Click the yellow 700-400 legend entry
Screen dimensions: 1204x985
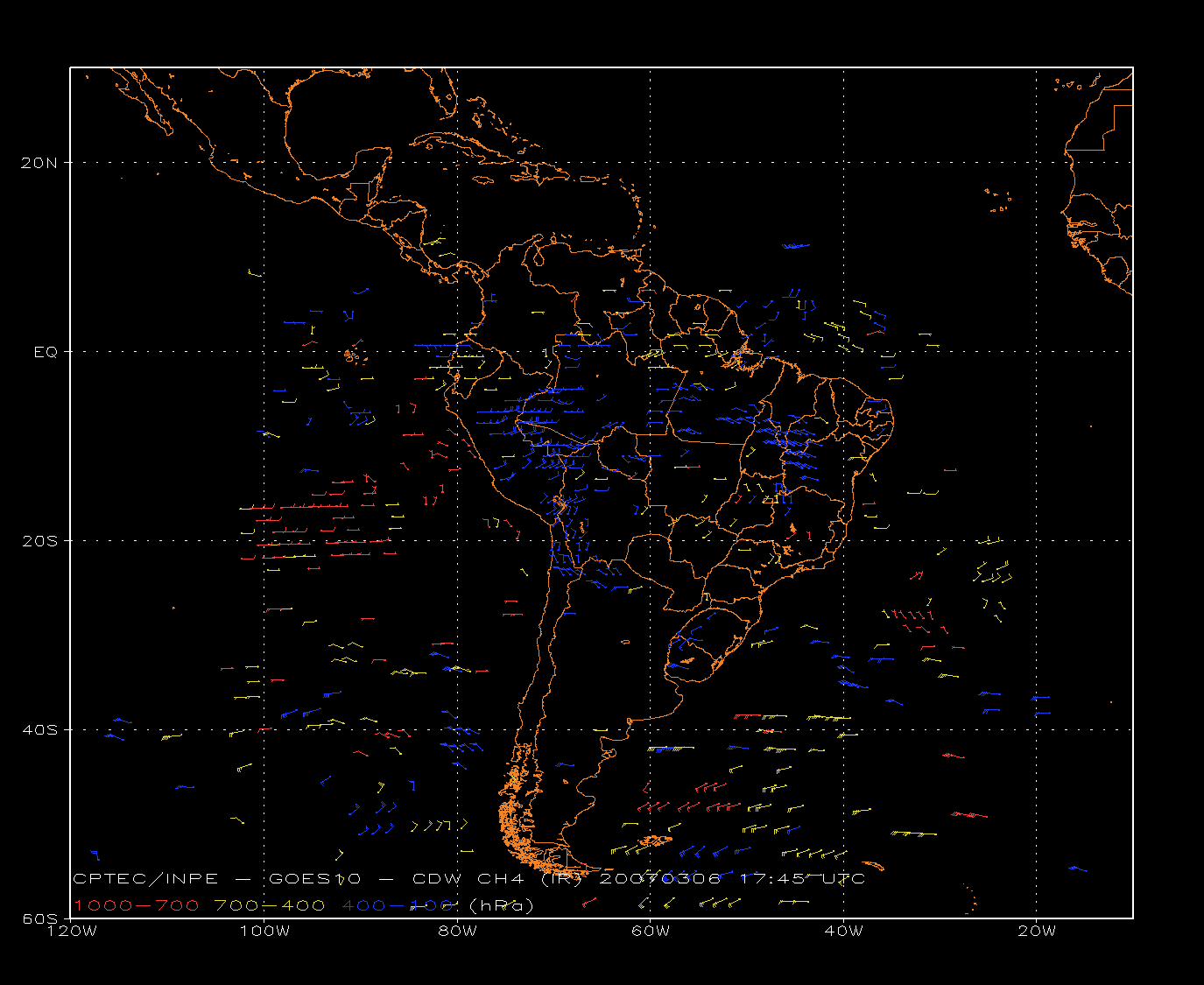(270, 905)
